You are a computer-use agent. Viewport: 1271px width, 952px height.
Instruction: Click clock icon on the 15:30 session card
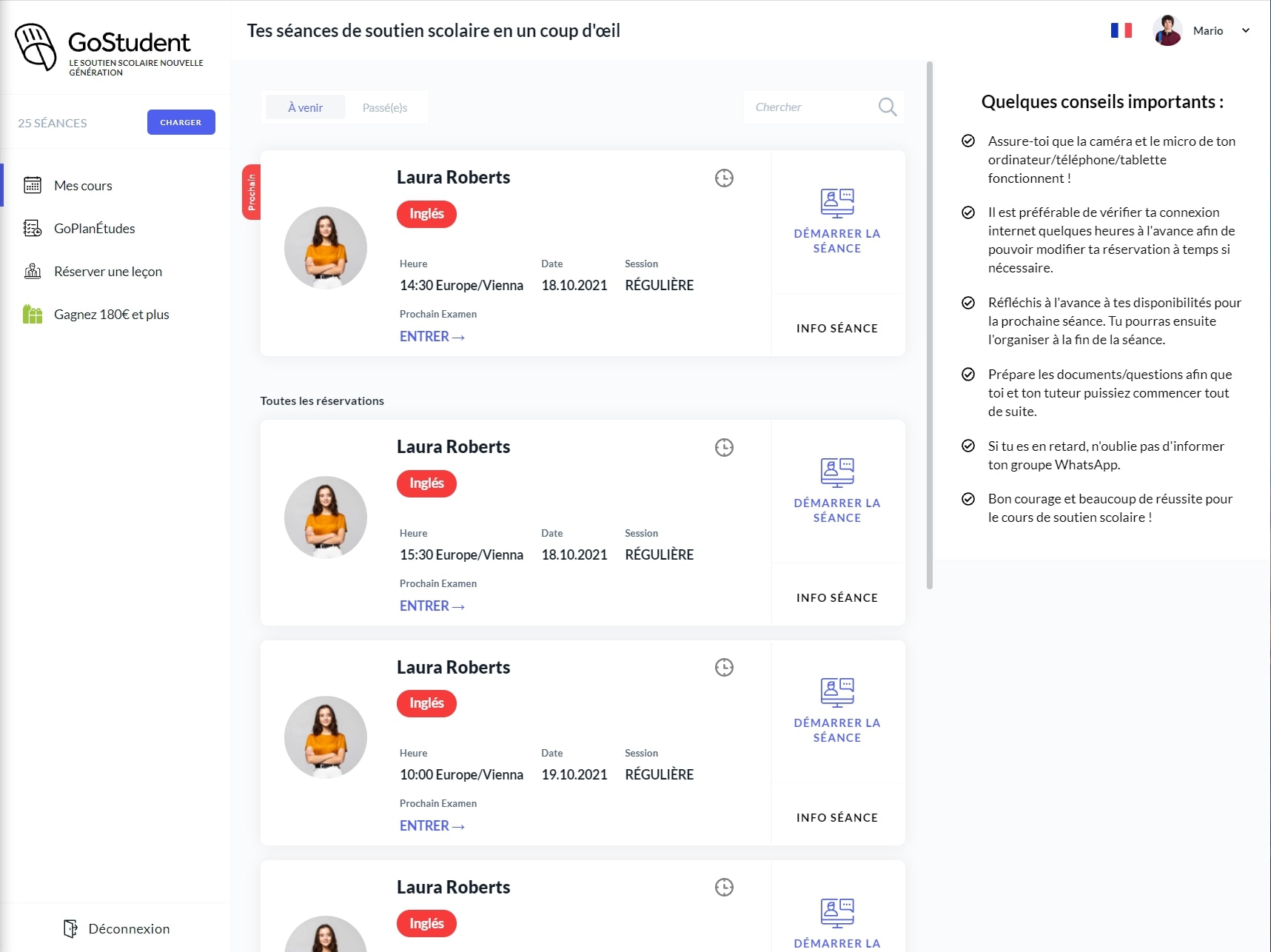point(724,447)
